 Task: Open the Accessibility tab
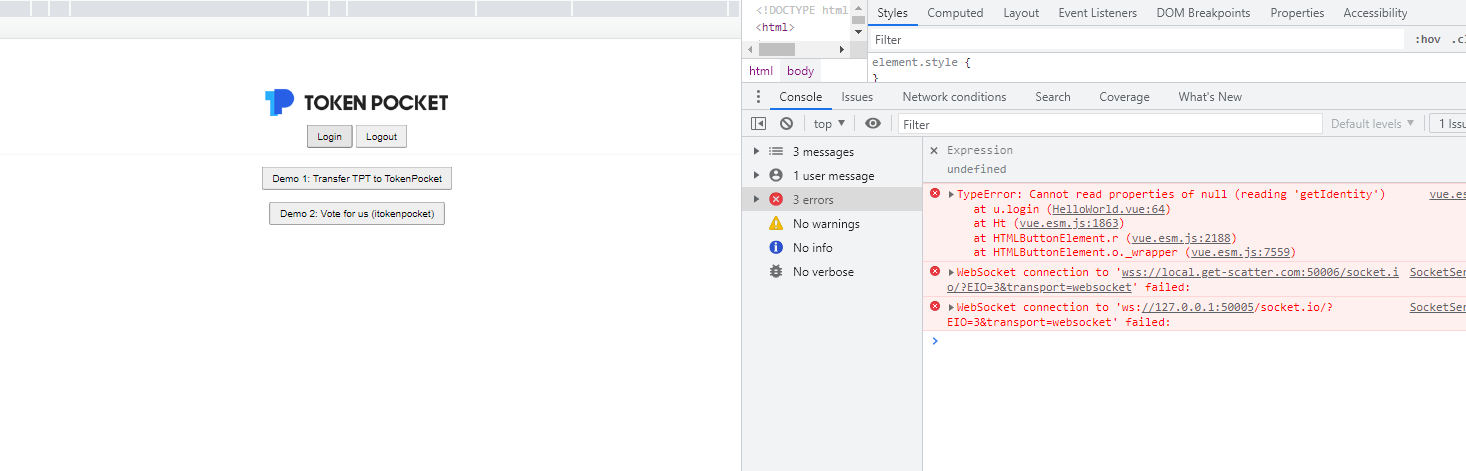(x=1375, y=13)
